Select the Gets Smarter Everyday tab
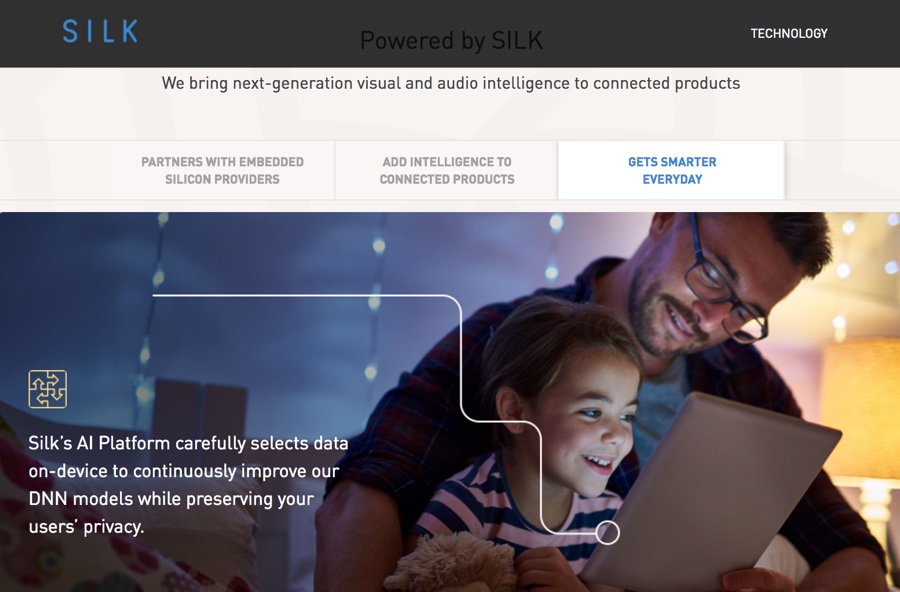 pyautogui.click(x=672, y=171)
